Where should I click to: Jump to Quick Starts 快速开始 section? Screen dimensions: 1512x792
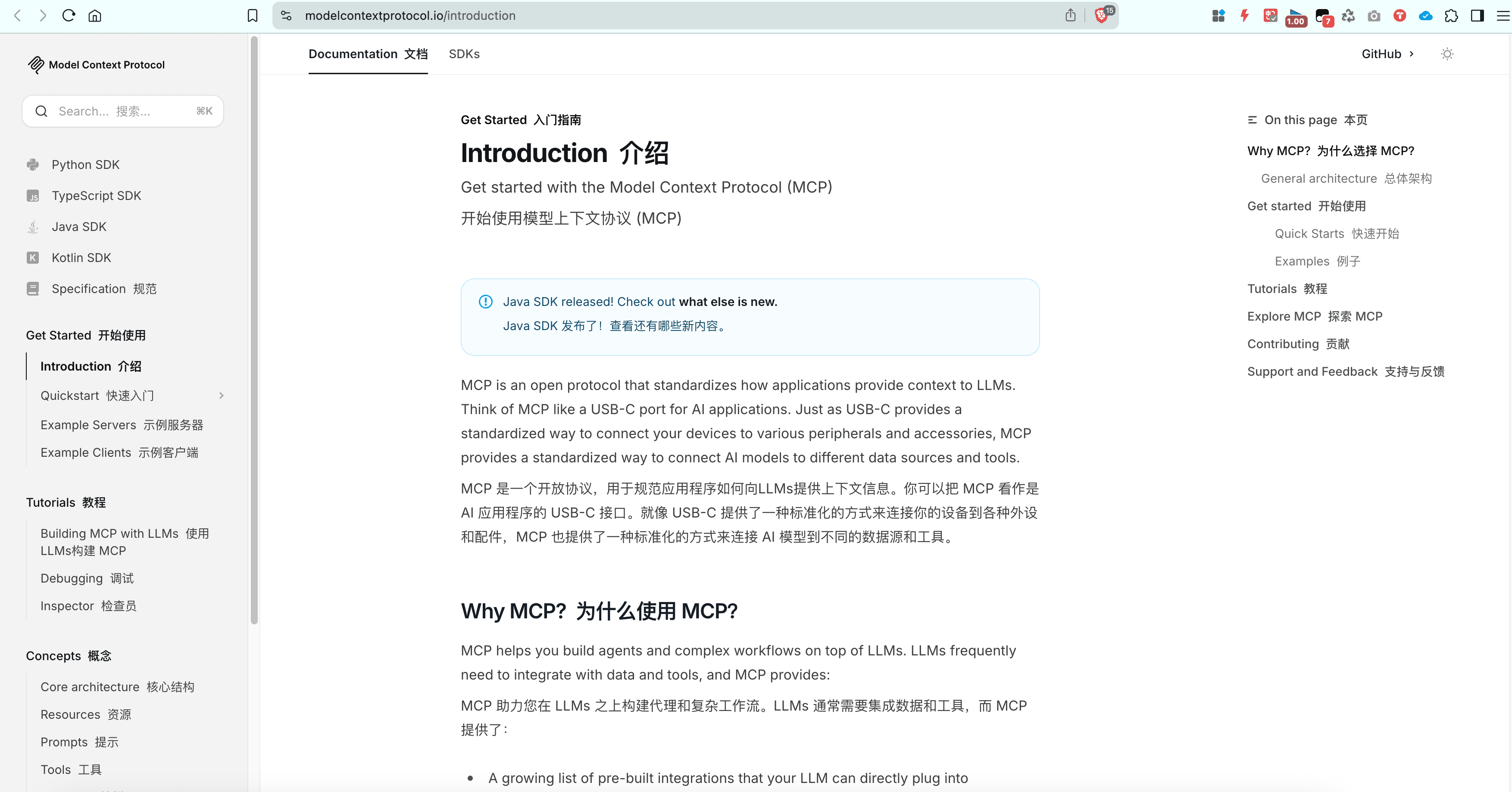coord(1337,234)
